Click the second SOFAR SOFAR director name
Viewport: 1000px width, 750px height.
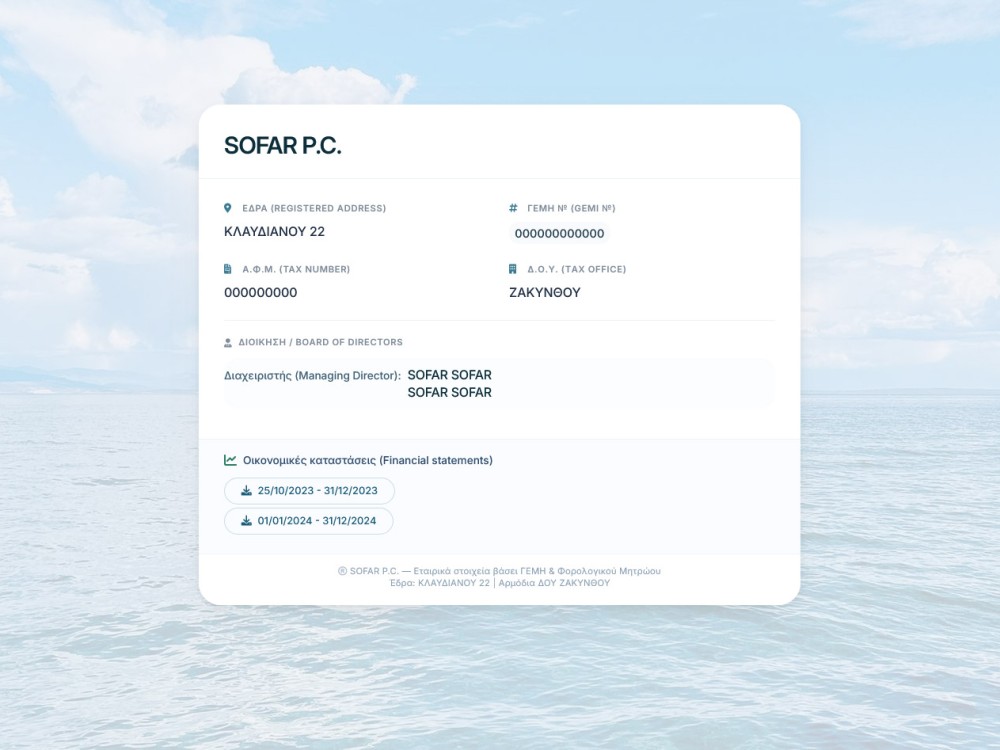tap(450, 393)
